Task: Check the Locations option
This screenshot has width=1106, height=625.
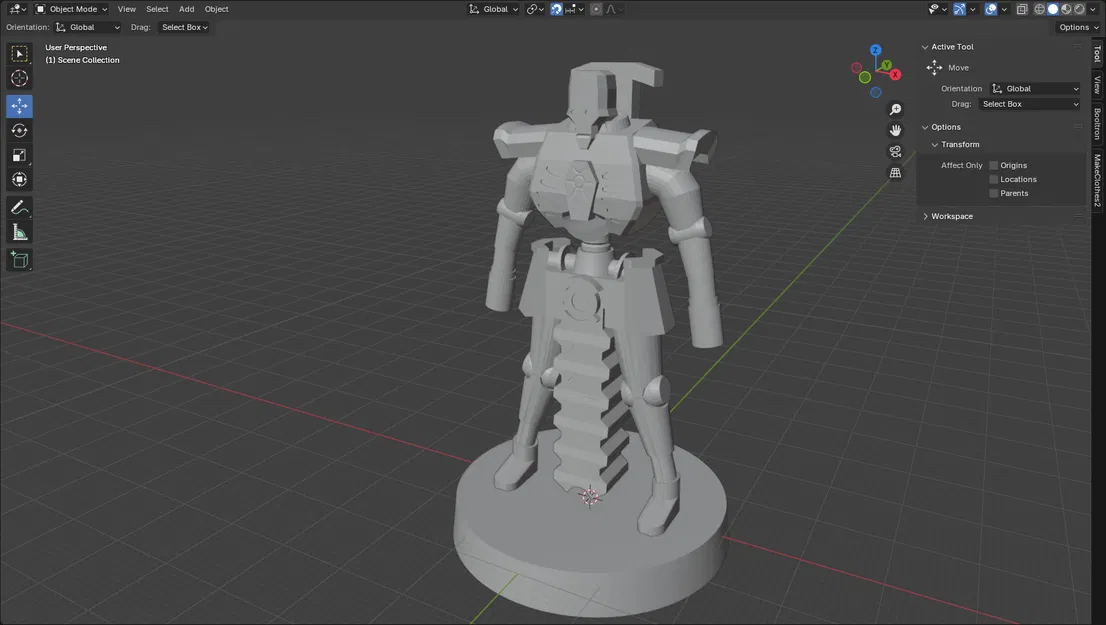Action: coord(993,179)
